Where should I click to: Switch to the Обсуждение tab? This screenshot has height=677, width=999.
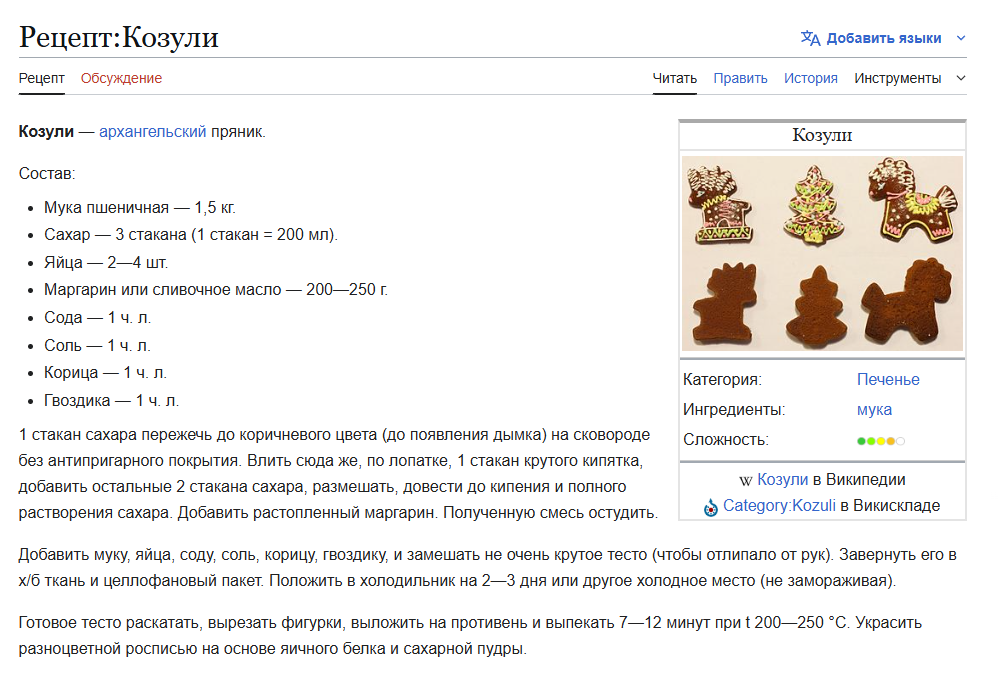pyautogui.click(x=121, y=78)
